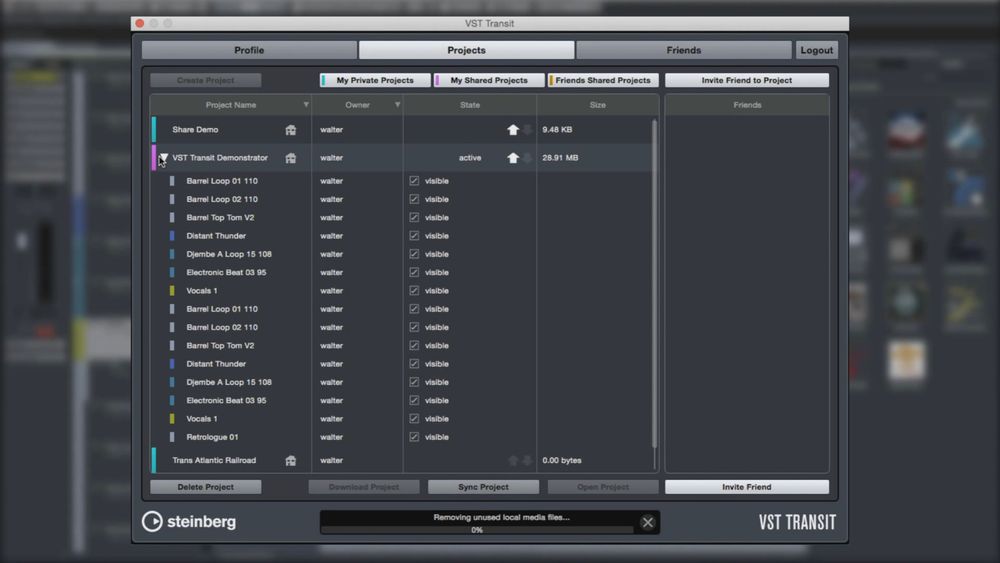Toggle visible checkbox for the first Barrel Top Tom V2
Image resolution: width=1000 pixels, height=563 pixels.
(x=415, y=217)
